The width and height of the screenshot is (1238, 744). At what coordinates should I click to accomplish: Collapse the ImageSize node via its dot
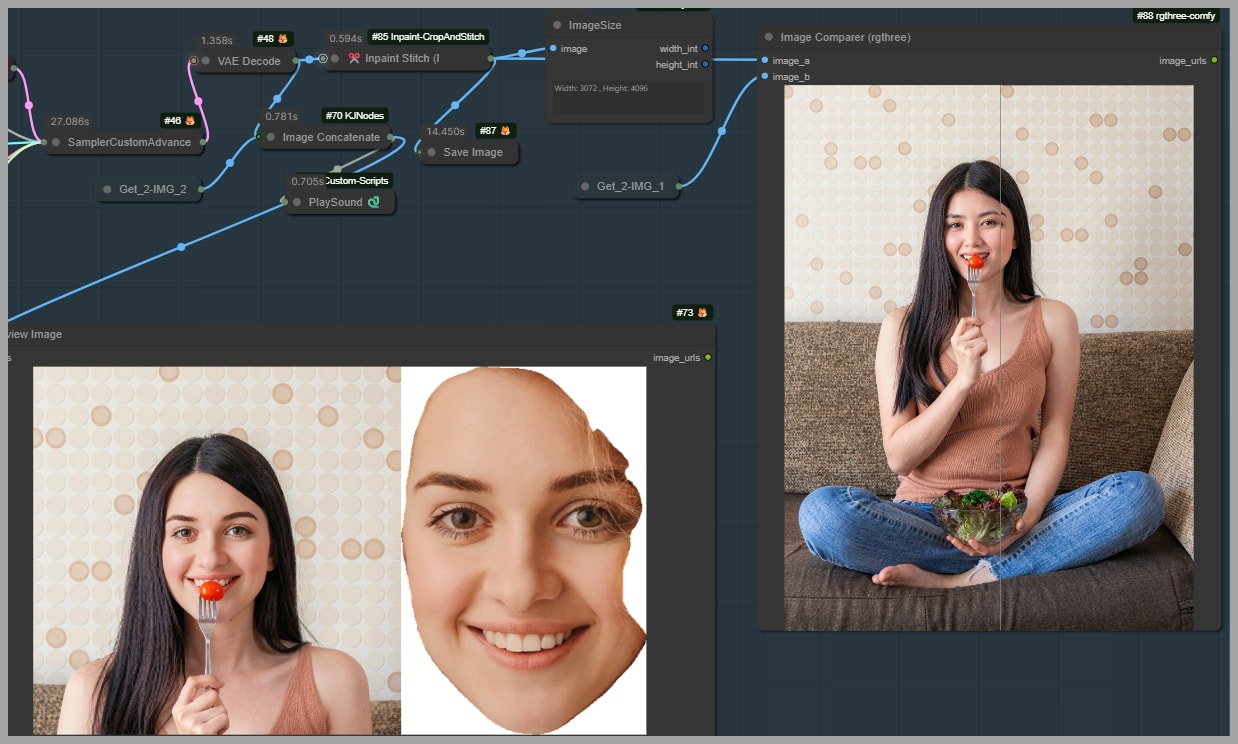tap(557, 25)
